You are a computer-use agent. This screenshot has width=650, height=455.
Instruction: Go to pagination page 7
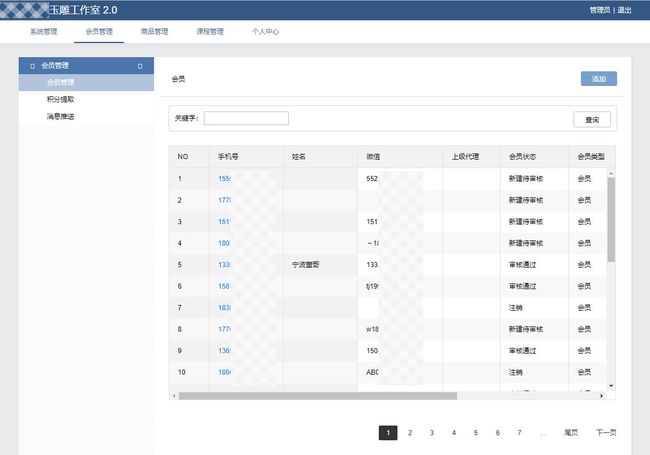[519, 433]
